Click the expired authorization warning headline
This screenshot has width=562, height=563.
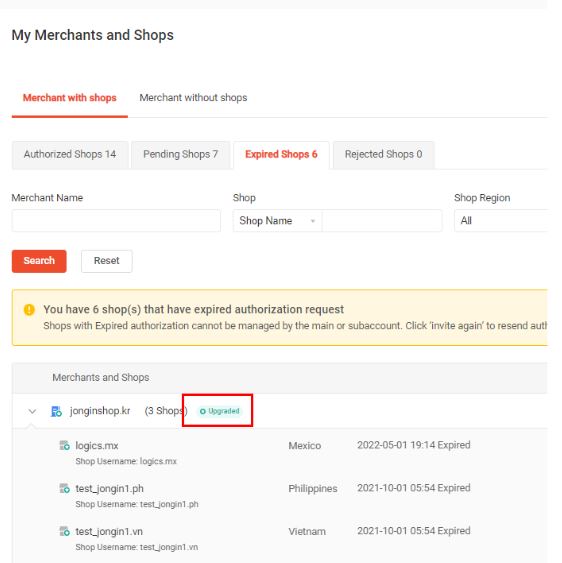click(x=194, y=310)
